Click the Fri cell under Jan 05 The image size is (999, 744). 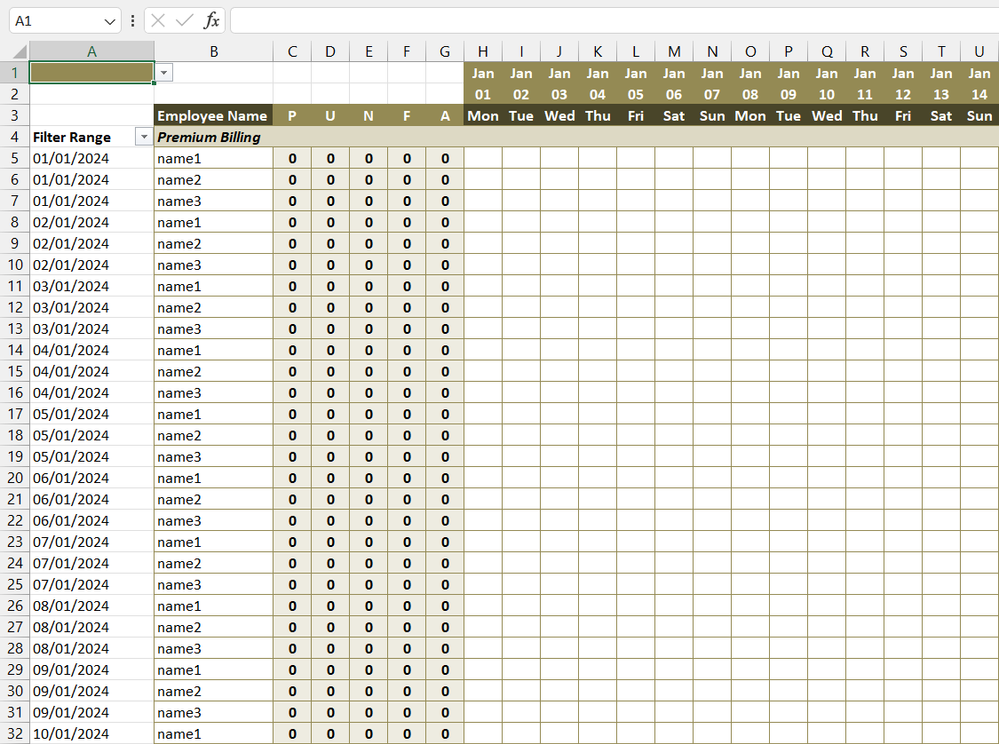636,115
